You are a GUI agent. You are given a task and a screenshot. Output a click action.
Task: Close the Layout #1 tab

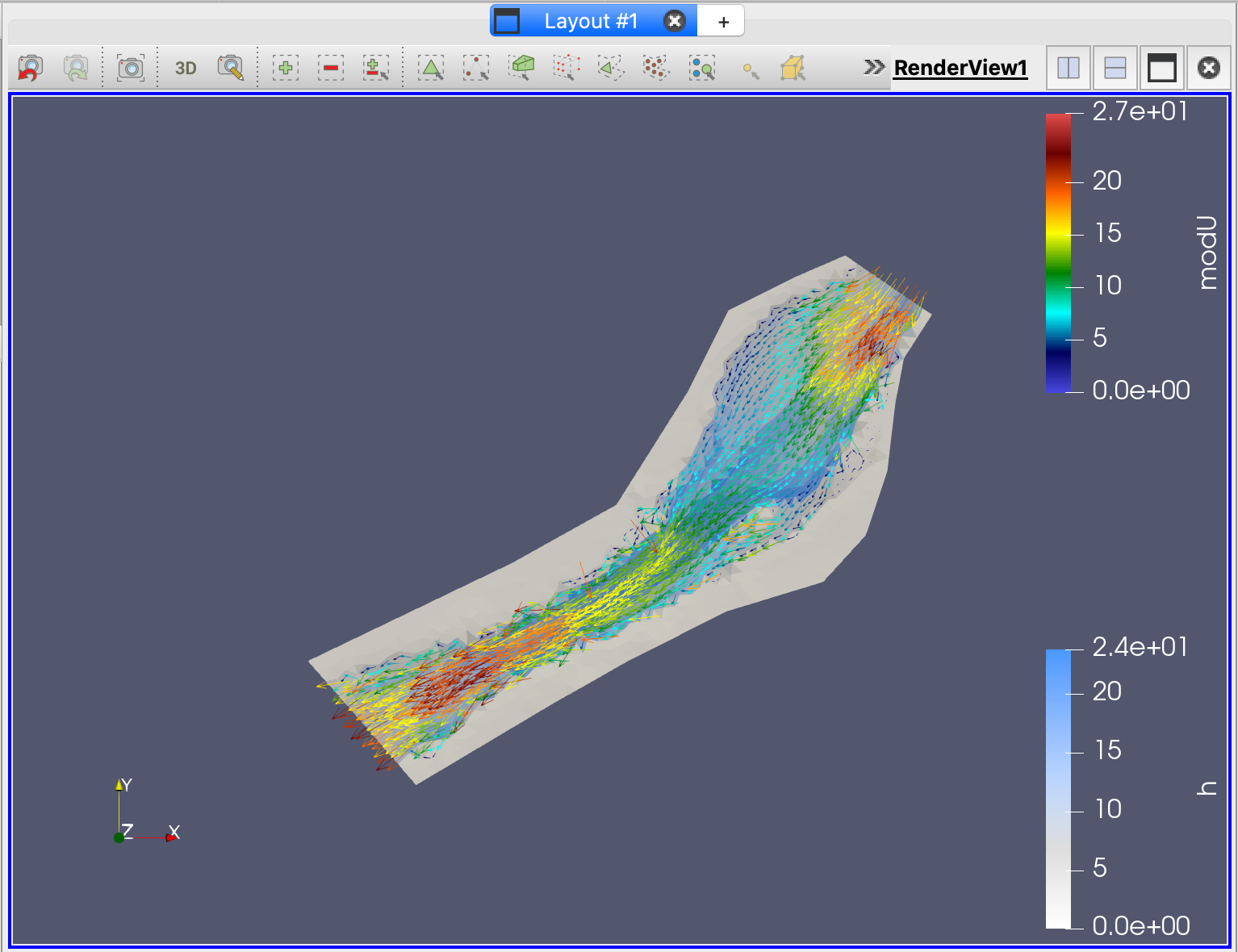(x=675, y=21)
